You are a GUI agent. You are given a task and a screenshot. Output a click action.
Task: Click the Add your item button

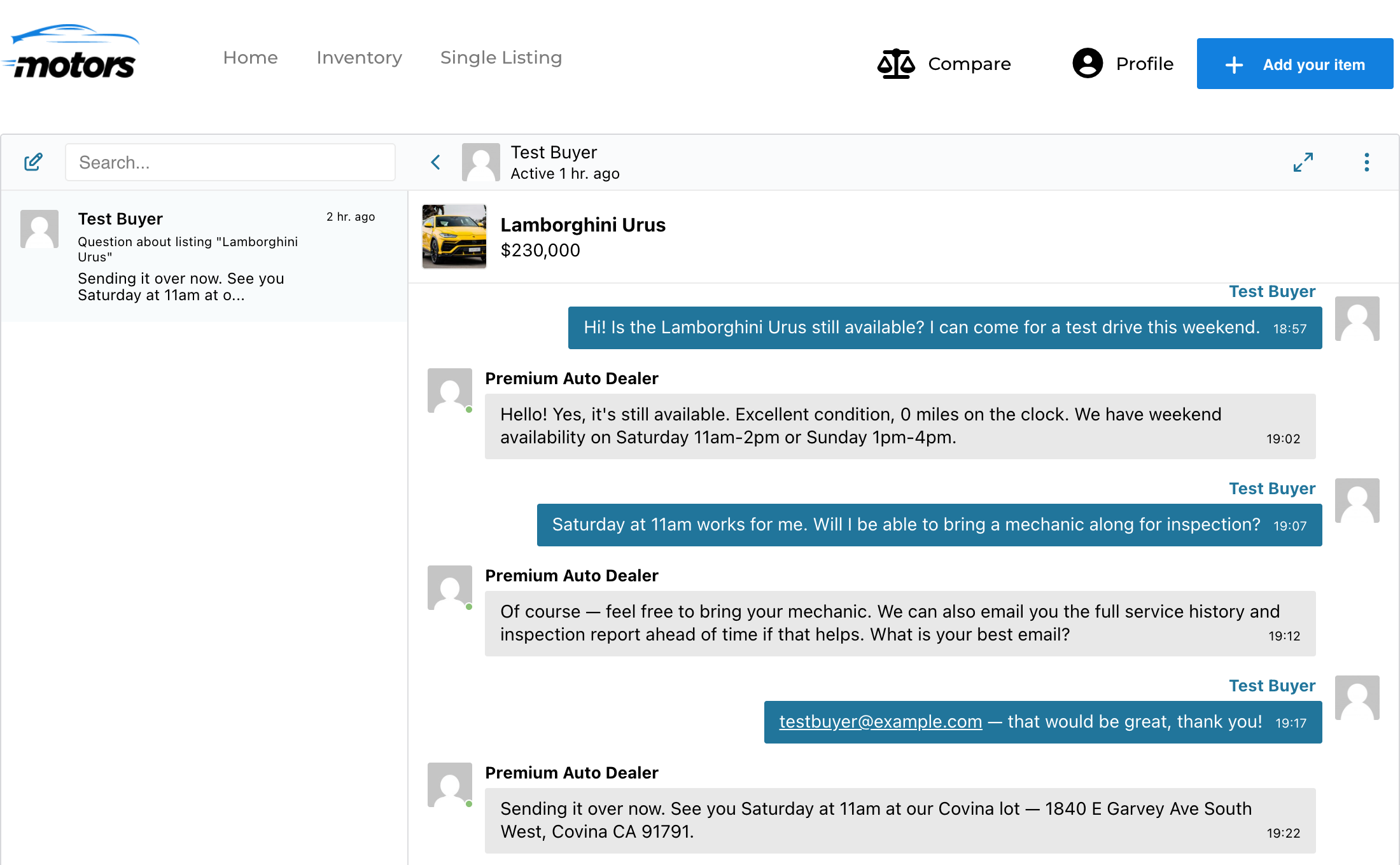pyautogui.click(x=1295, y=64)
